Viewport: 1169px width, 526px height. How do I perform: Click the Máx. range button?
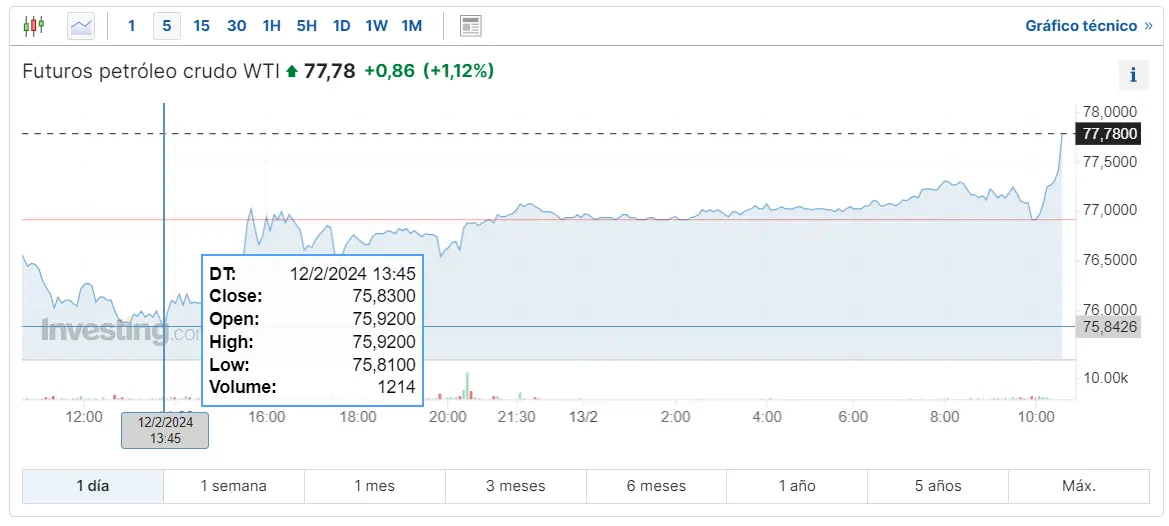click(1079, 486)
